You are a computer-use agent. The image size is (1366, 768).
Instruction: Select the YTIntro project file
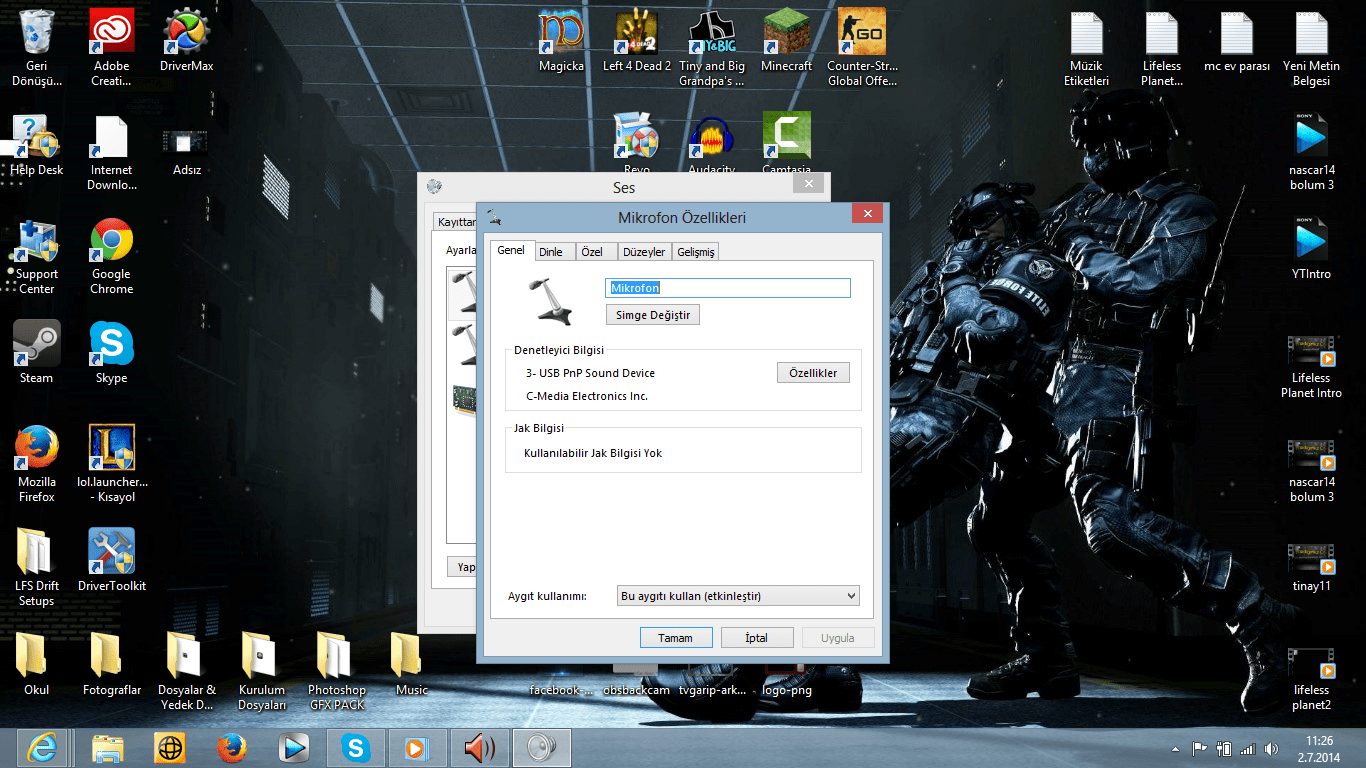(1312, 249)
